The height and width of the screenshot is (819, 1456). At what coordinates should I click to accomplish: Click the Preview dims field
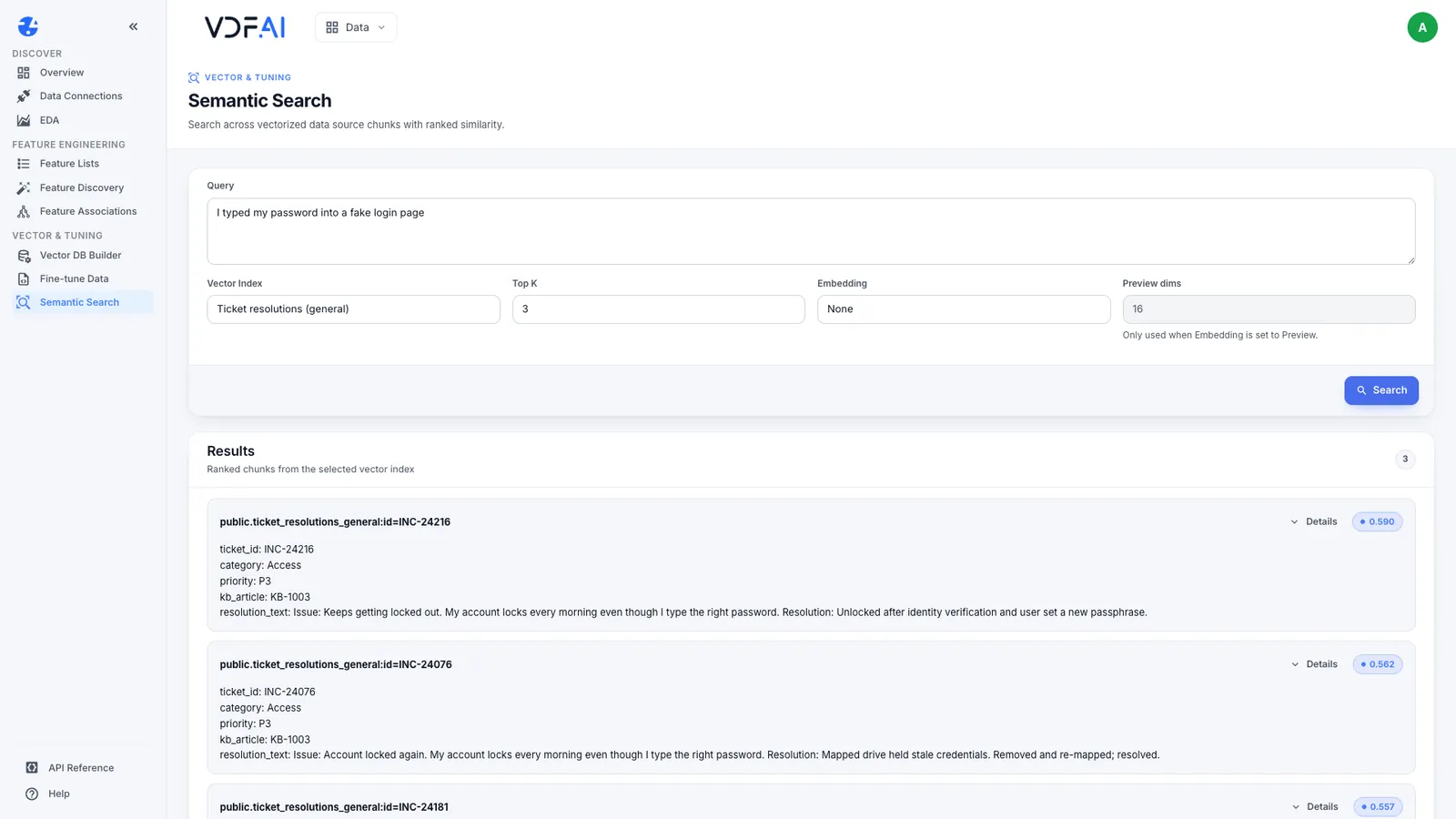(1269, 309)
